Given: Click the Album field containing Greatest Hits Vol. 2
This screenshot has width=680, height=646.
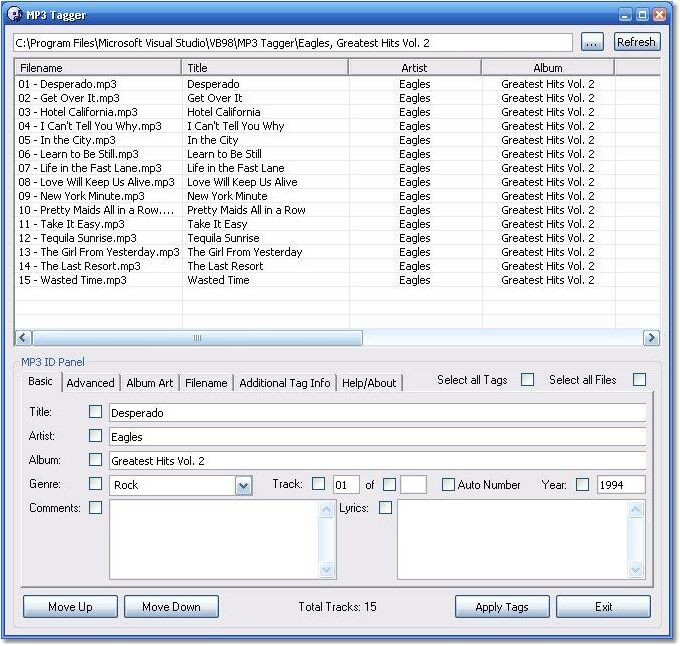Looking at the screenshot, I should pyautogui.click(x=377, y=460).
